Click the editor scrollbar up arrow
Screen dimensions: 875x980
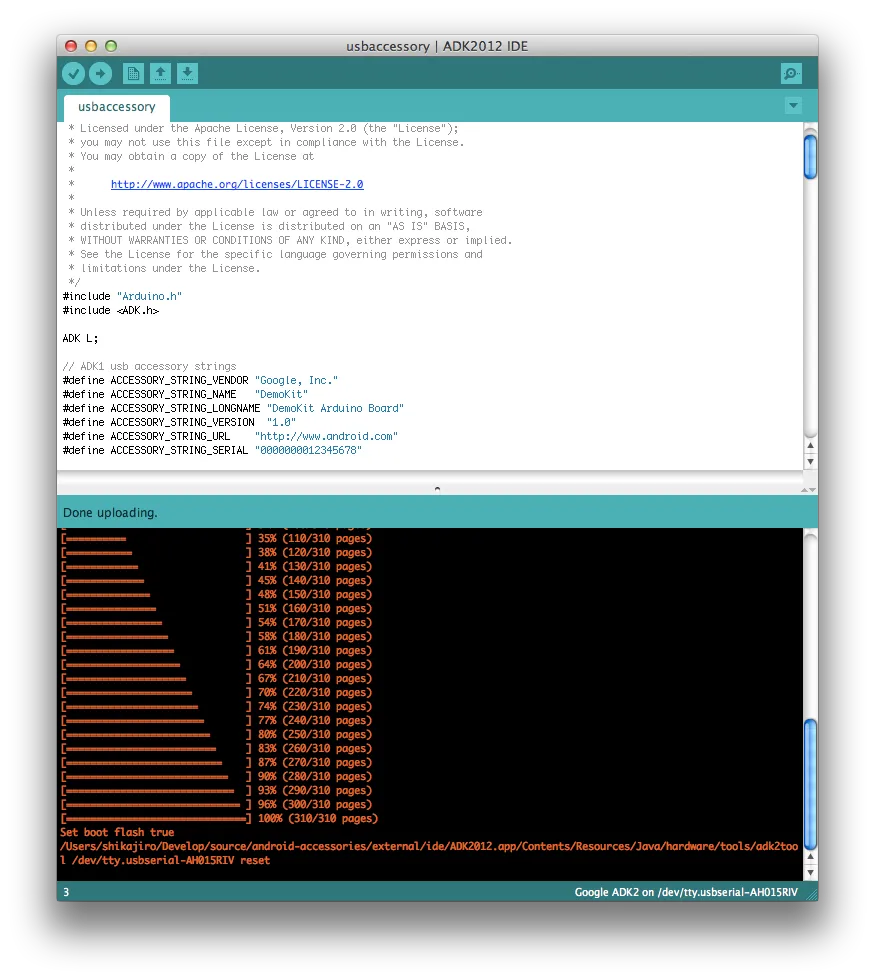pyautogui.click(x=811, y=444)
